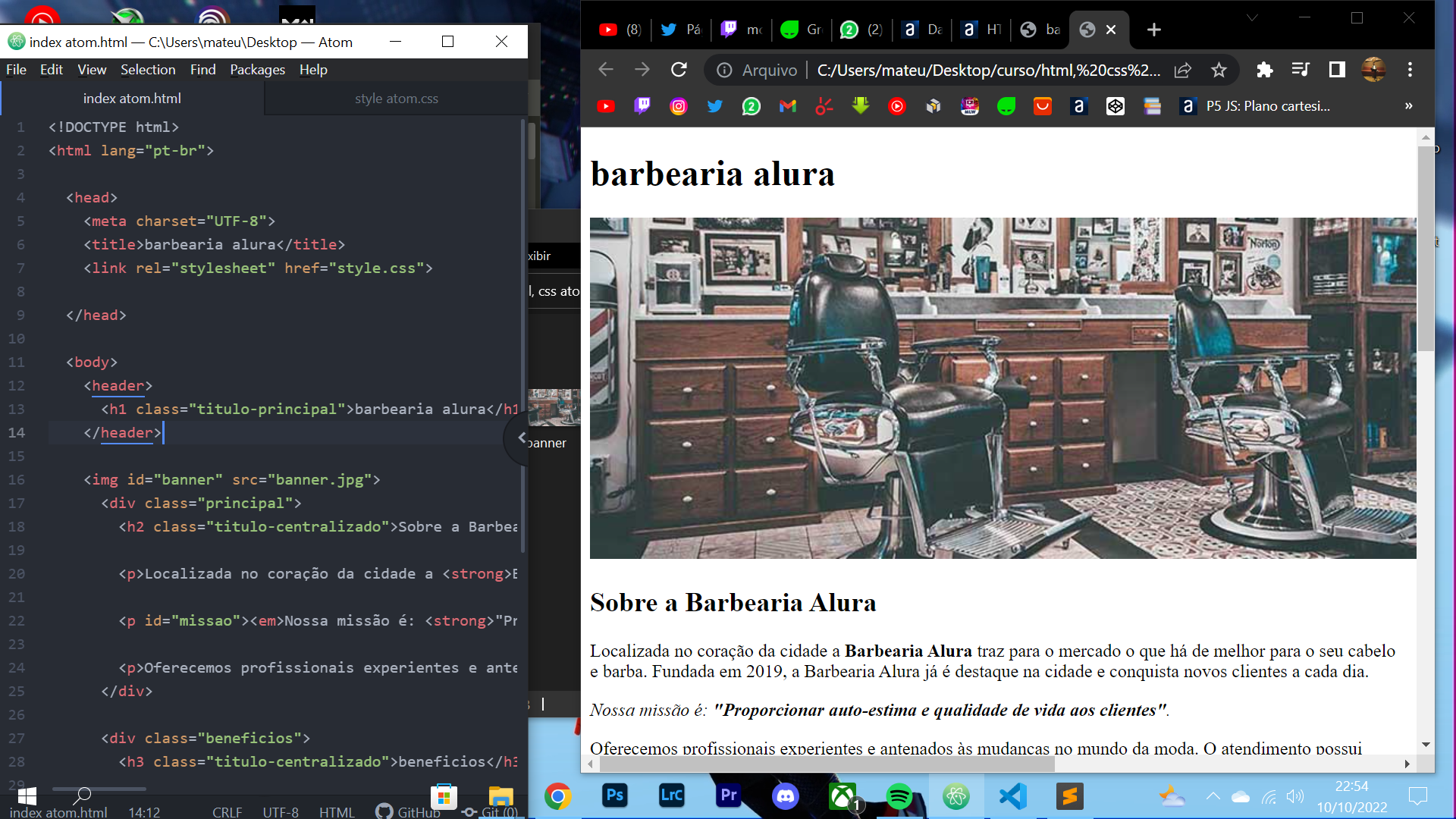The image size is (1456, 819).
Task: Open the Xbox app from taskbar
Action: tap(843, 795)
